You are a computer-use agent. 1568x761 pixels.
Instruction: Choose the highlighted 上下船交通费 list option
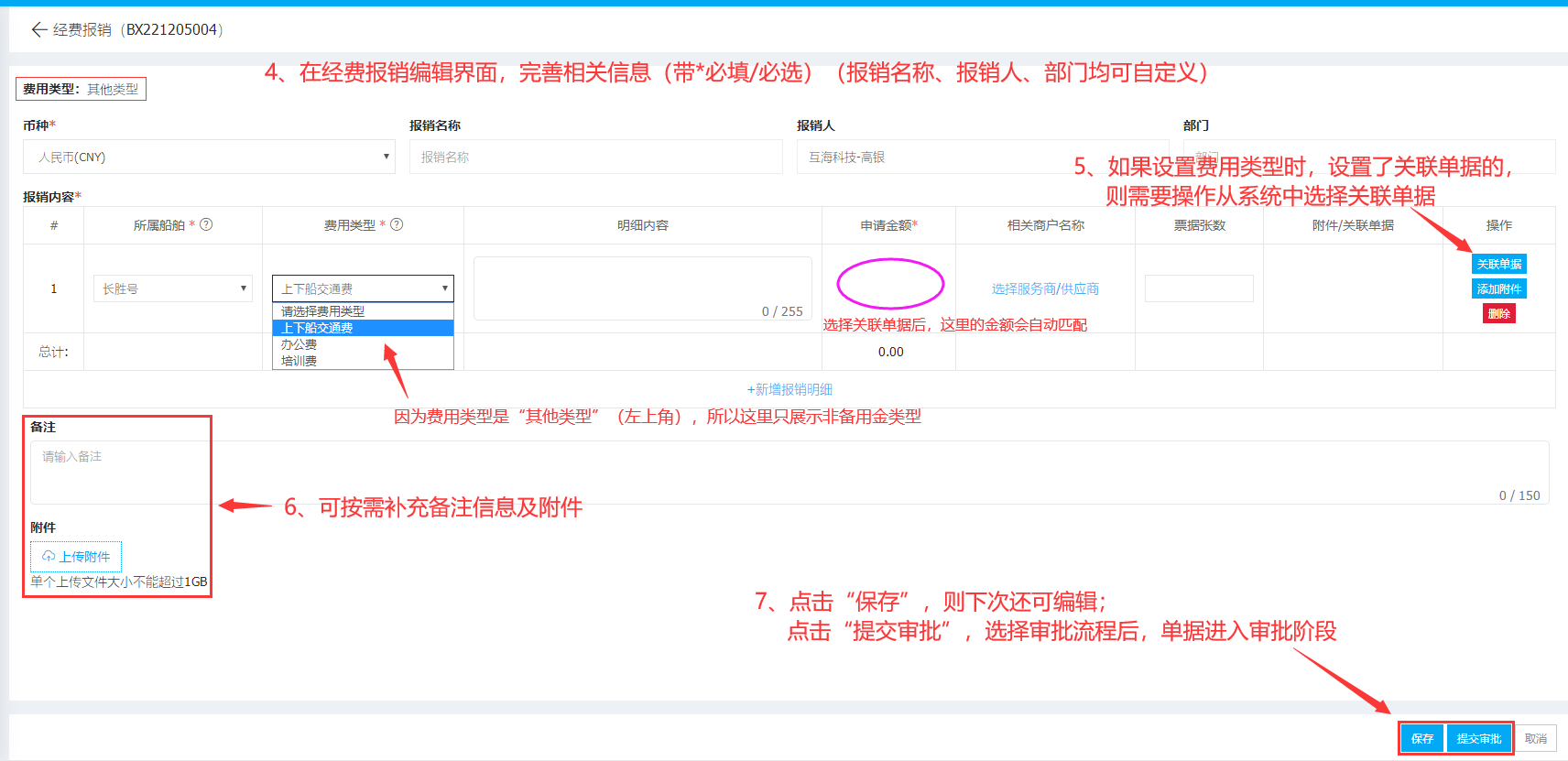click(x=363, y=328)
